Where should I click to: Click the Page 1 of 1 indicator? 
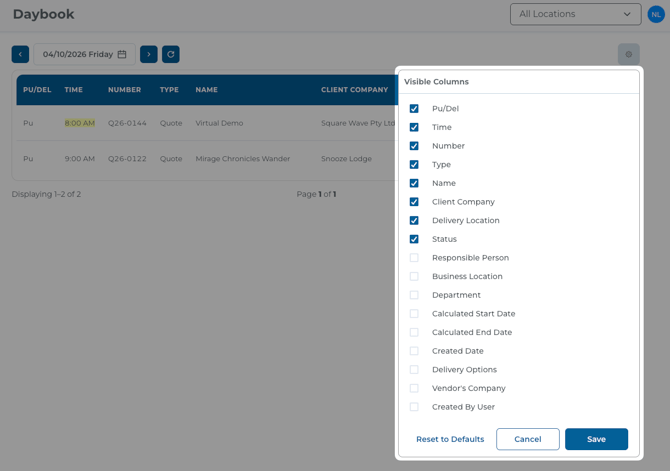point(316,194)
